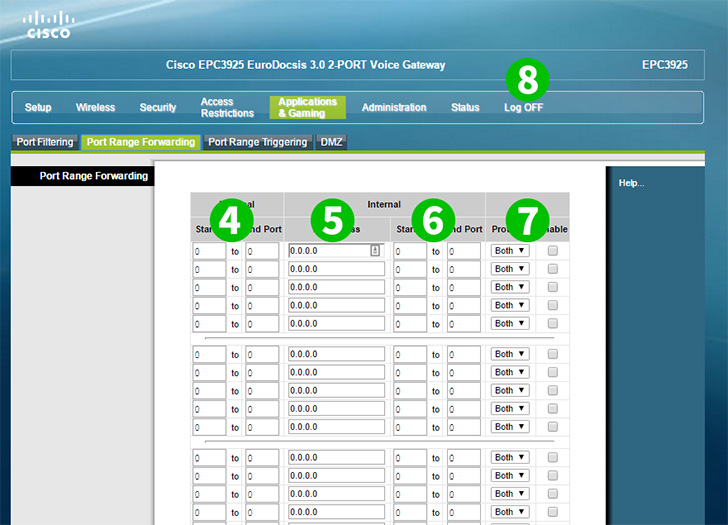Tick Enable checkbox, fourth row, third group
Screen dimensions: 728x525
(x=552, y=512)
